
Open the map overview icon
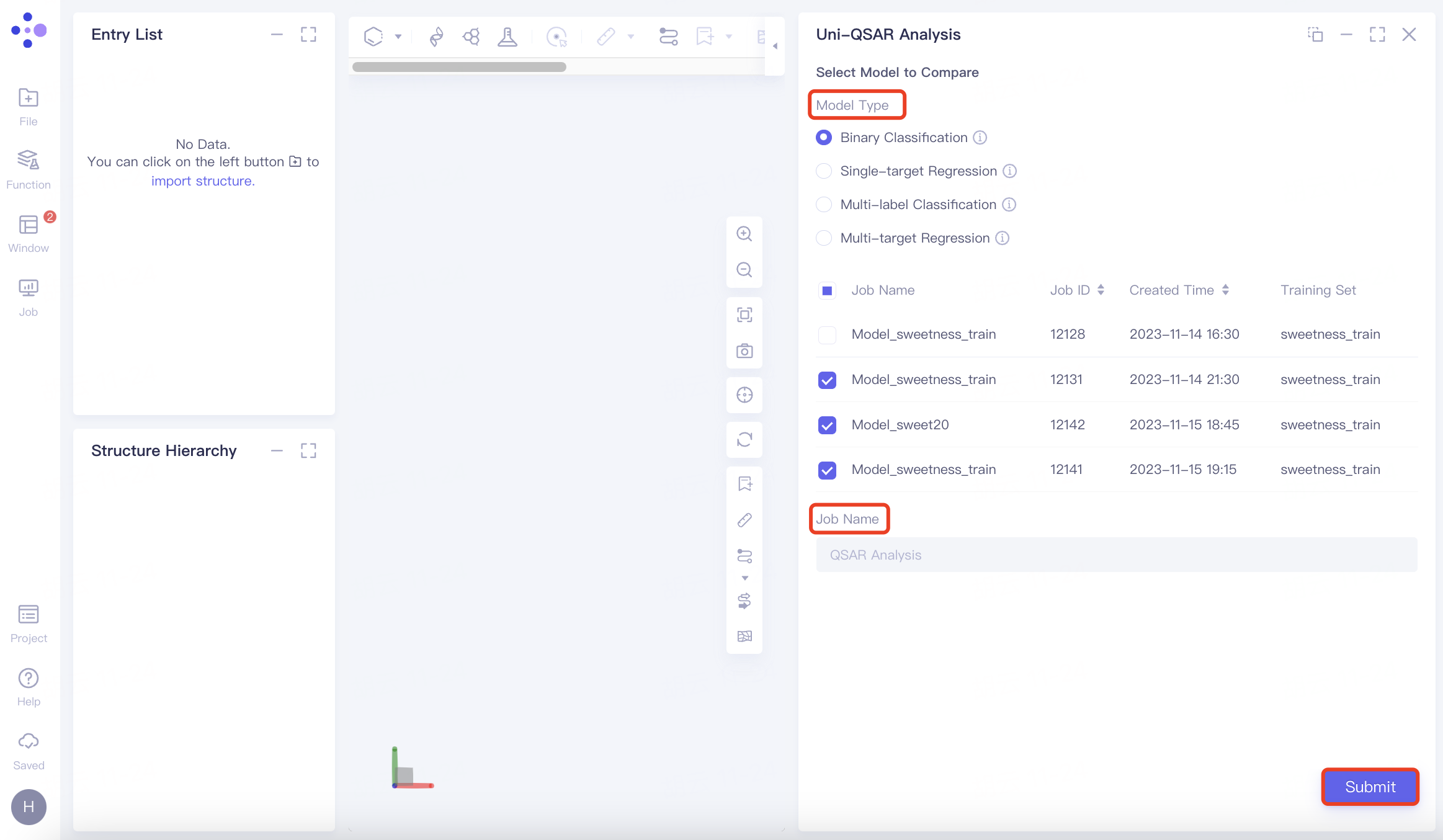tap(744, 636)
